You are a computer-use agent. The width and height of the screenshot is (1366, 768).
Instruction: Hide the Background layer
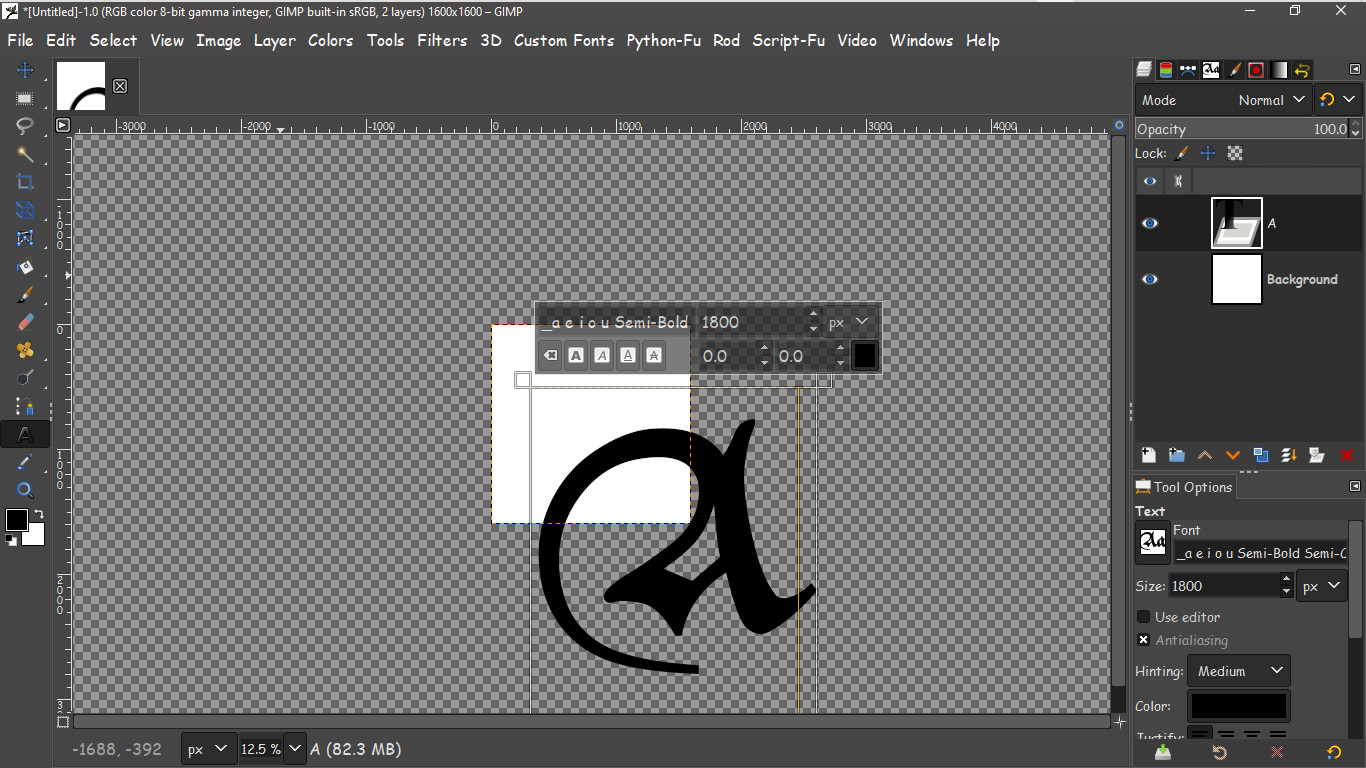[x=1150, y=279]
